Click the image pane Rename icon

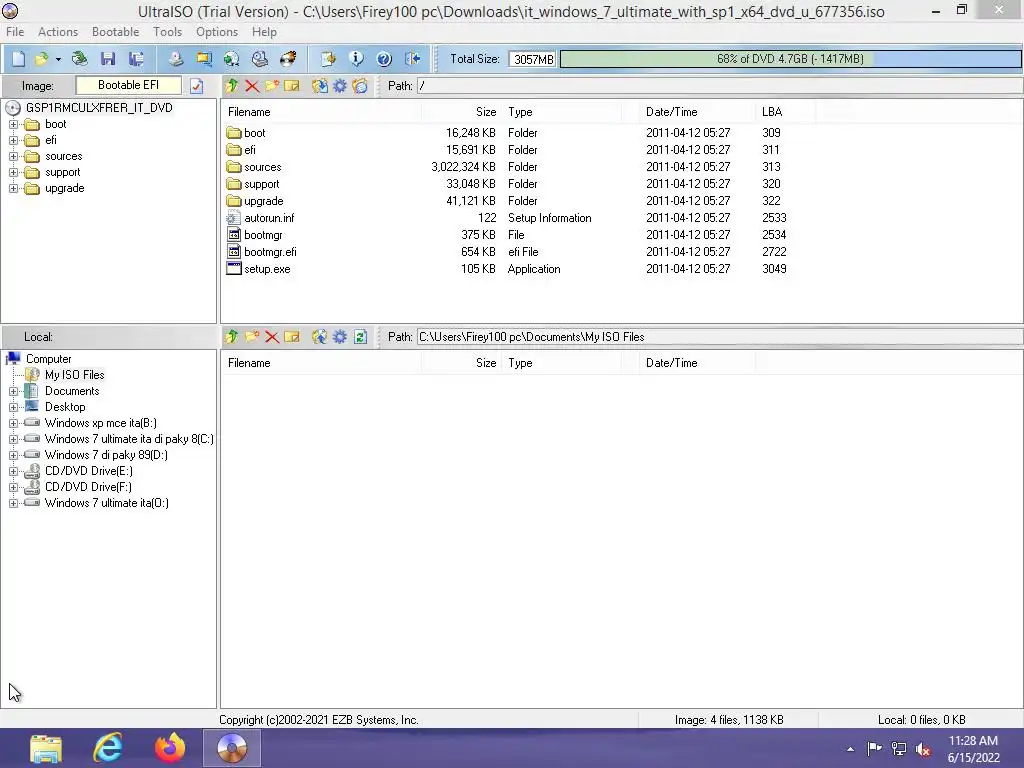(x=292, y=86)
